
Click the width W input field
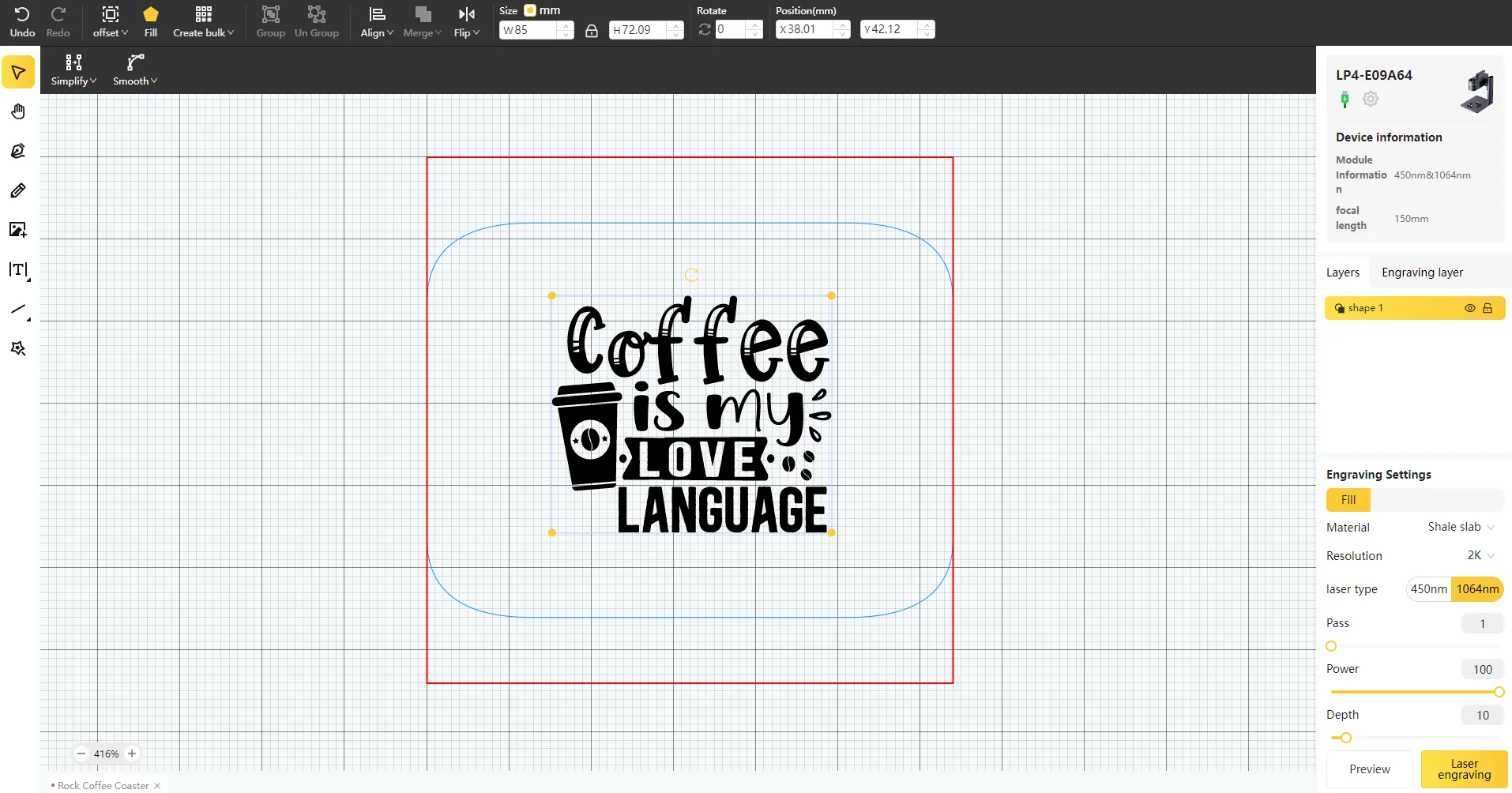530,30
